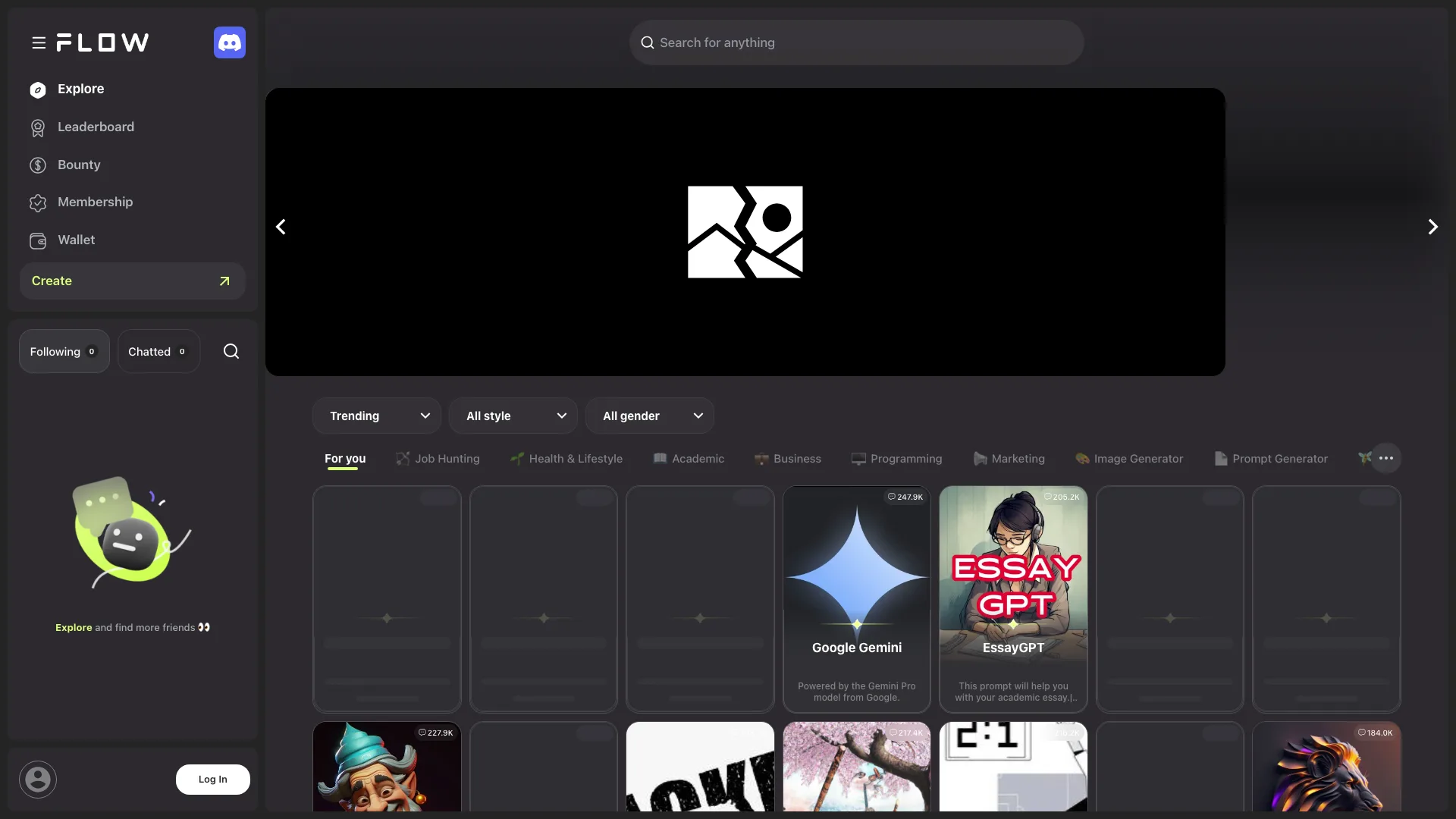Click the user avatar icon

(38, 779)
